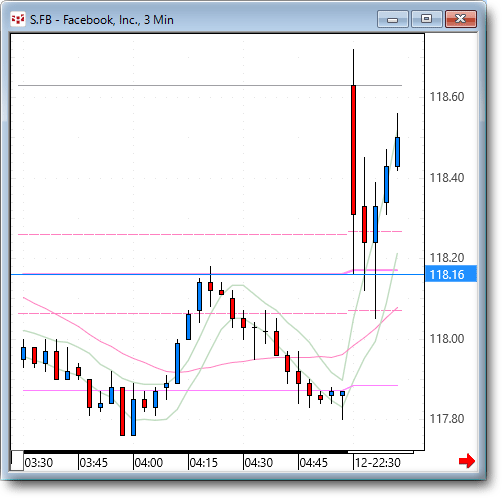Click the 117.80 price axis label
This screenshot has width=504, height=498.
[447, 418]
